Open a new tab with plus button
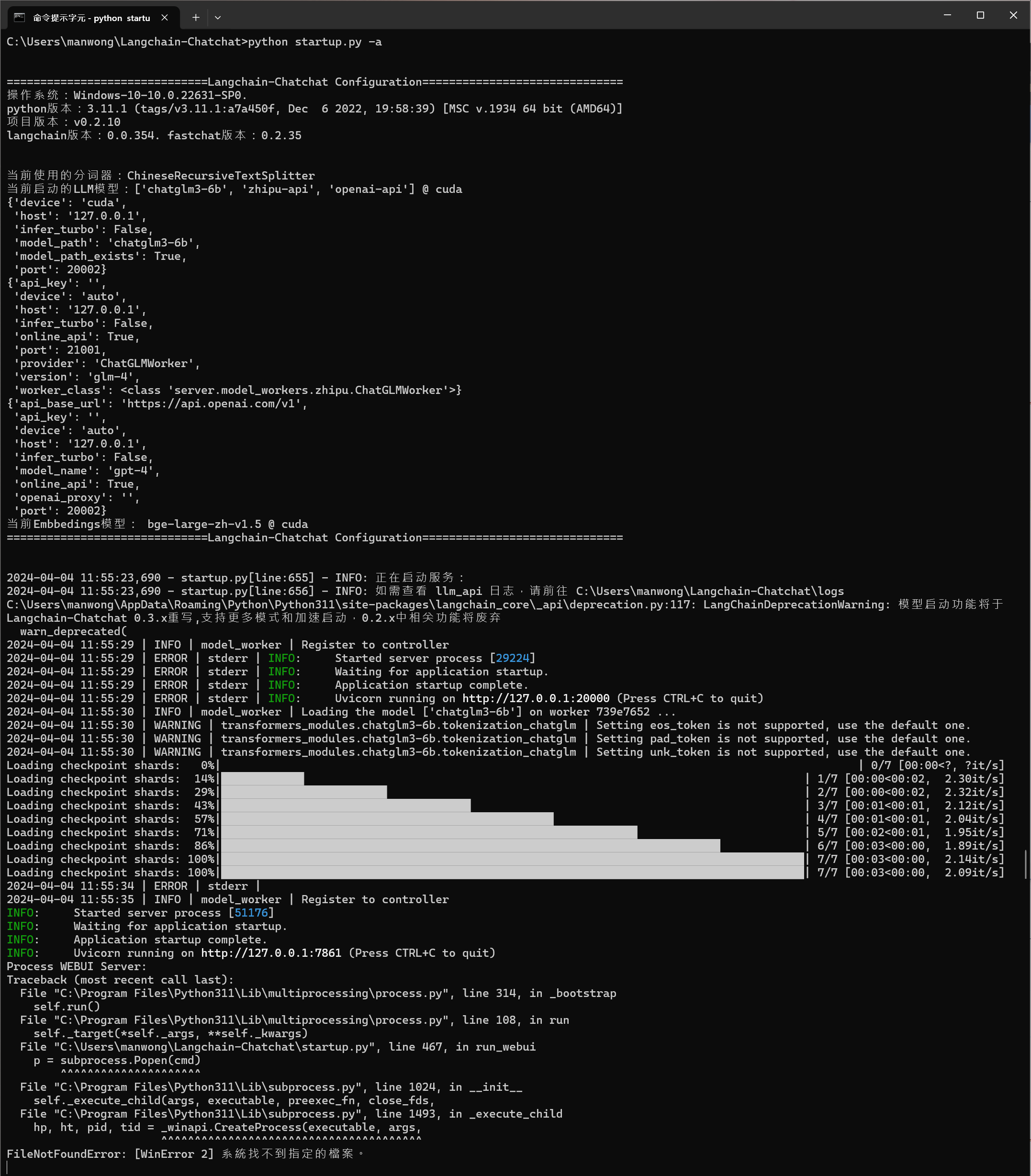 point(196,17)
